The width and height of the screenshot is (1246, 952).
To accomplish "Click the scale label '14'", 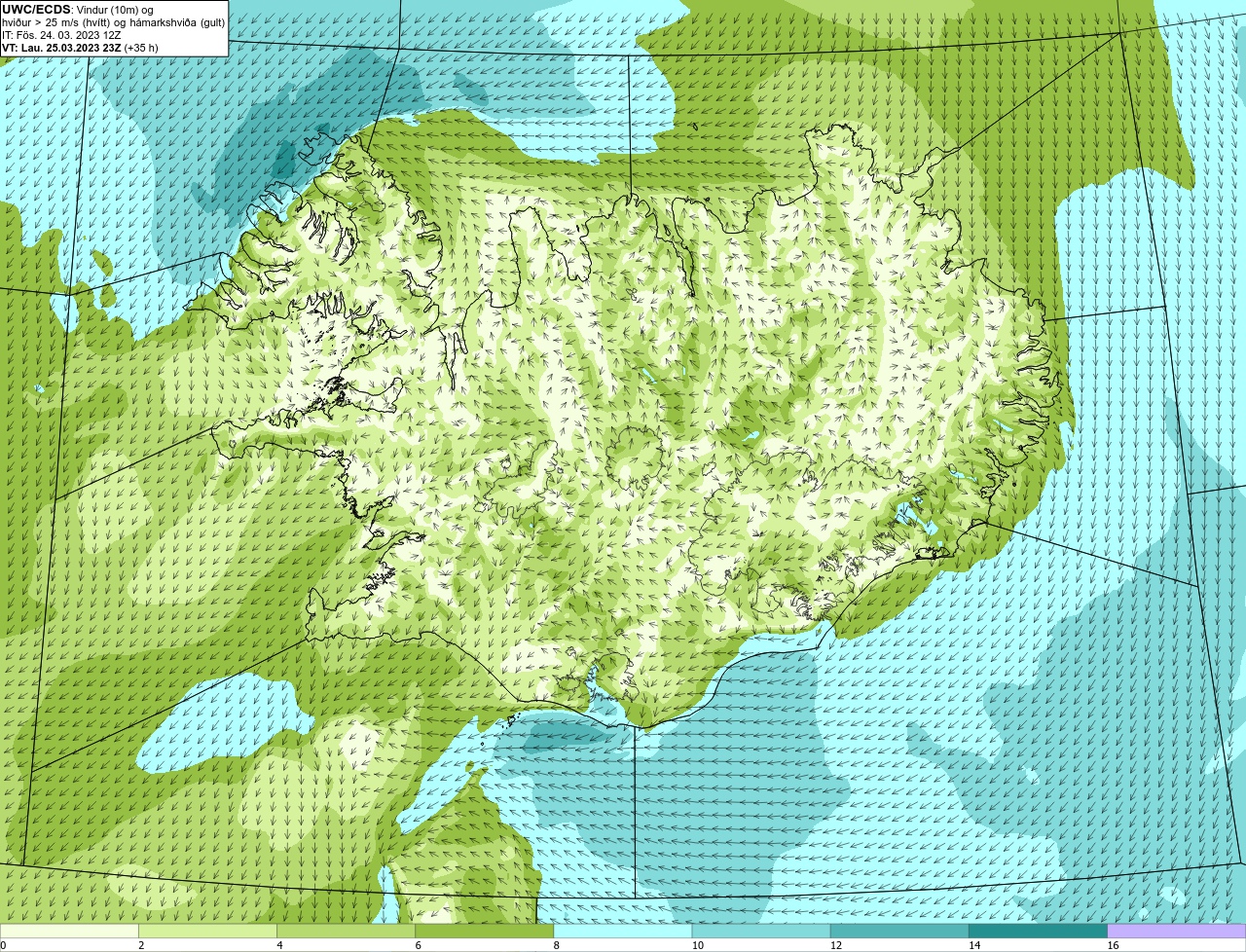I will point(973,945).
